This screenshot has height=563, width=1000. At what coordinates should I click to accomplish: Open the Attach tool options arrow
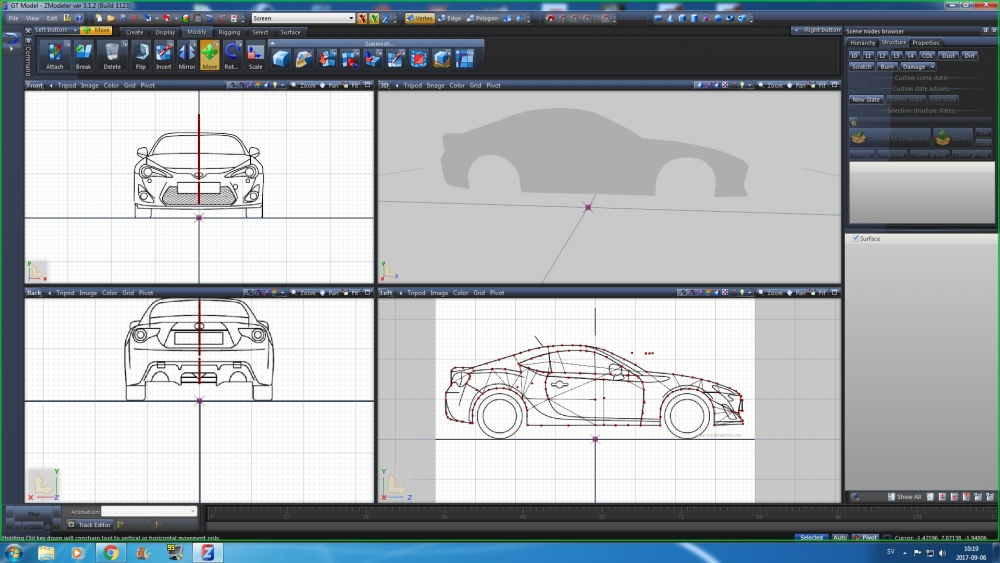(x=66, y=43)
